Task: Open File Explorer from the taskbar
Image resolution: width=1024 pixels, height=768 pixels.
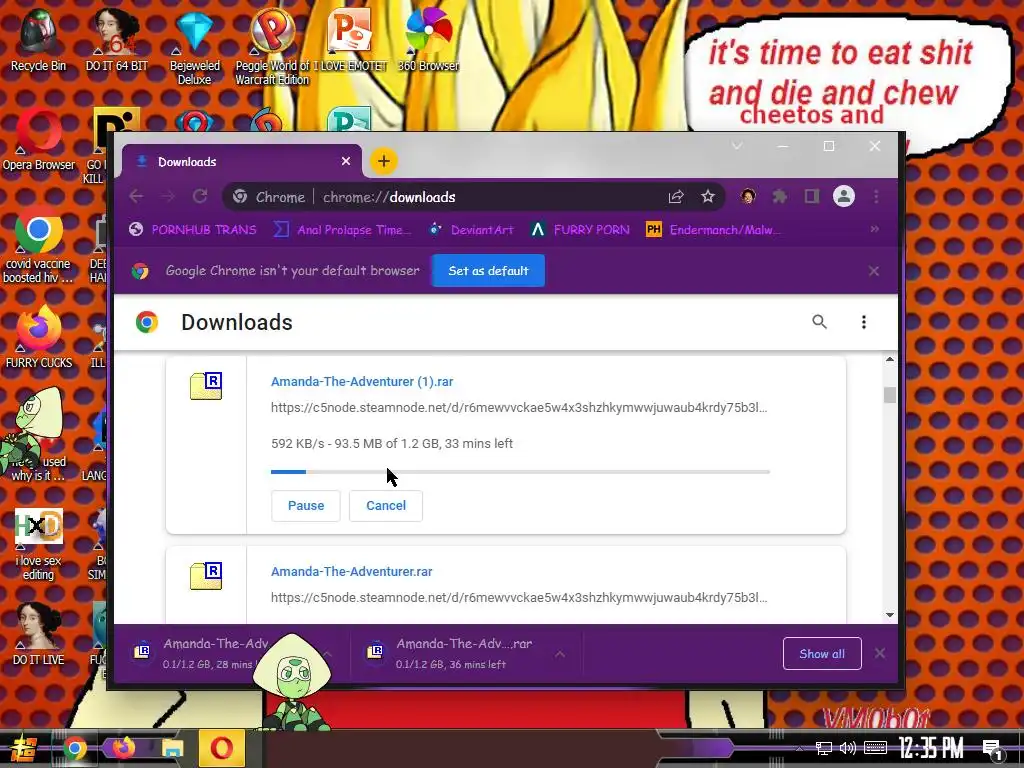Action: pyautogui.click(x=172, y=748)
